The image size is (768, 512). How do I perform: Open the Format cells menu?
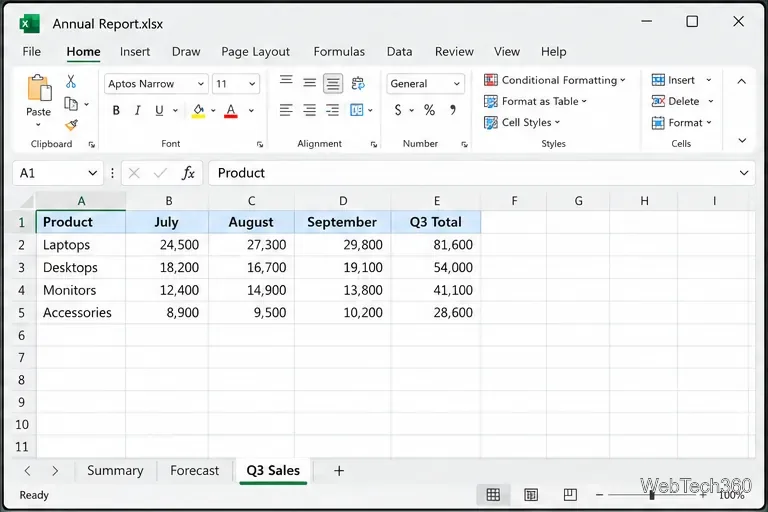click(681, 122)
